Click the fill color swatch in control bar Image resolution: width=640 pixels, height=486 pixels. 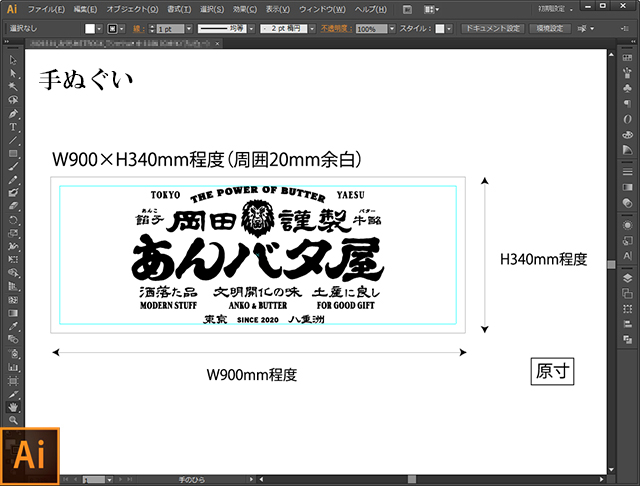click(91, 29)
